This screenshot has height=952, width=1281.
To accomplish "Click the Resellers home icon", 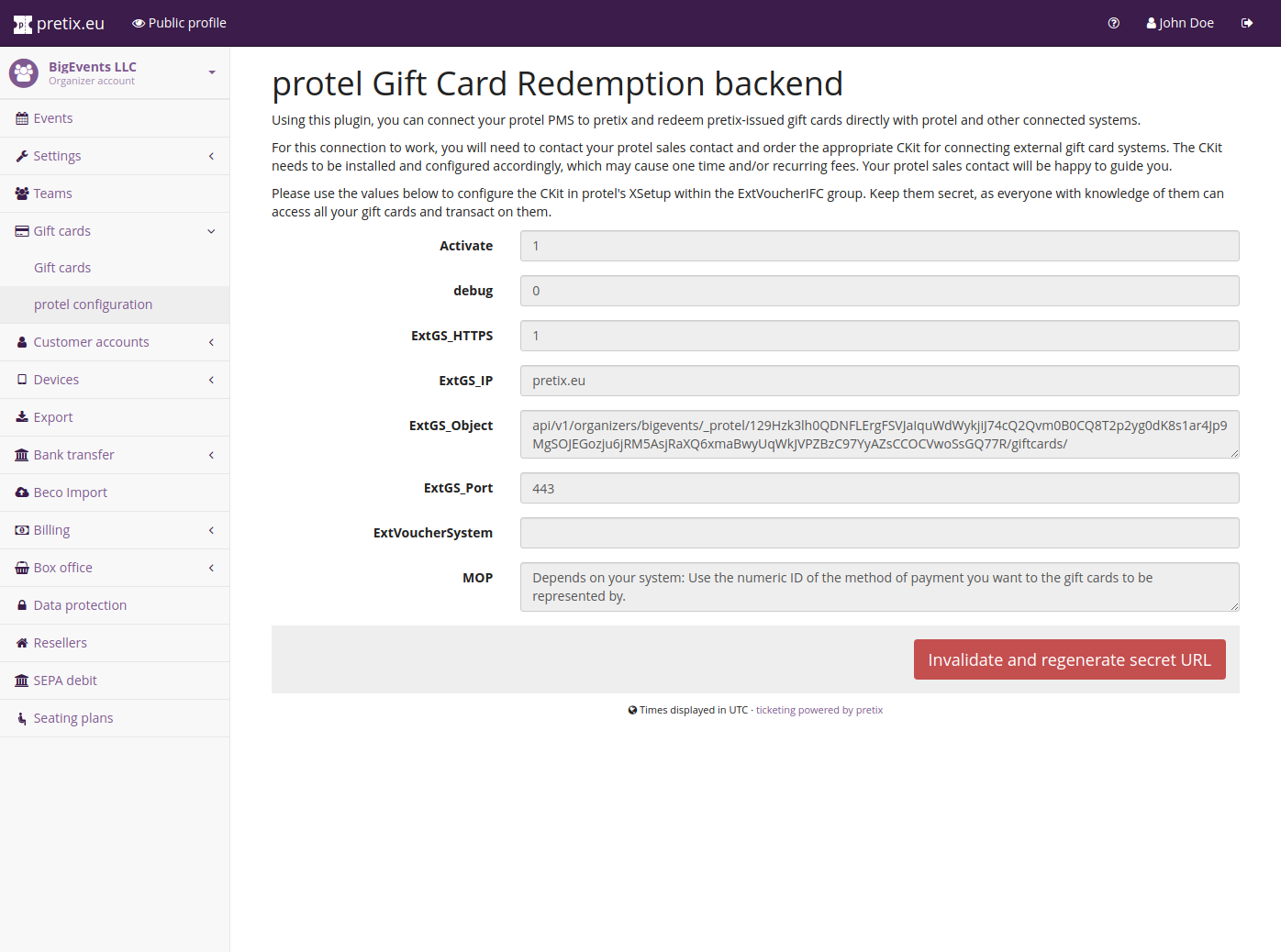I will pos(22,643).
